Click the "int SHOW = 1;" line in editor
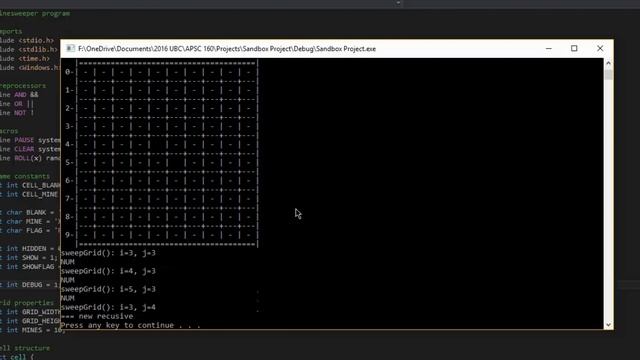Viewport: 640px width, 360px height. [x=30, y=258]
